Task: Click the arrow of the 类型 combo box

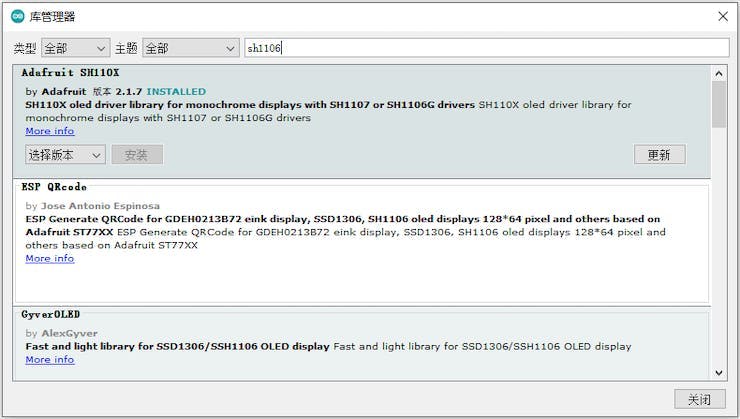Action: [101, 48]
